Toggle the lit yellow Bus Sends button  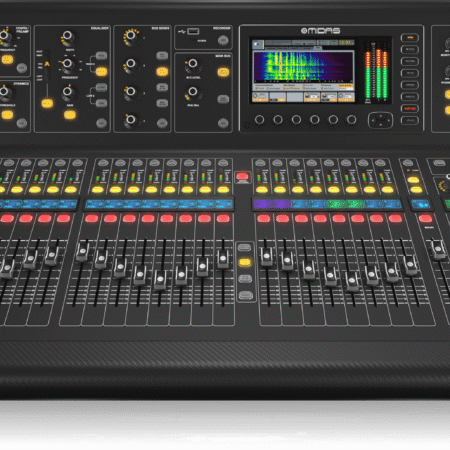coord(162,71)
